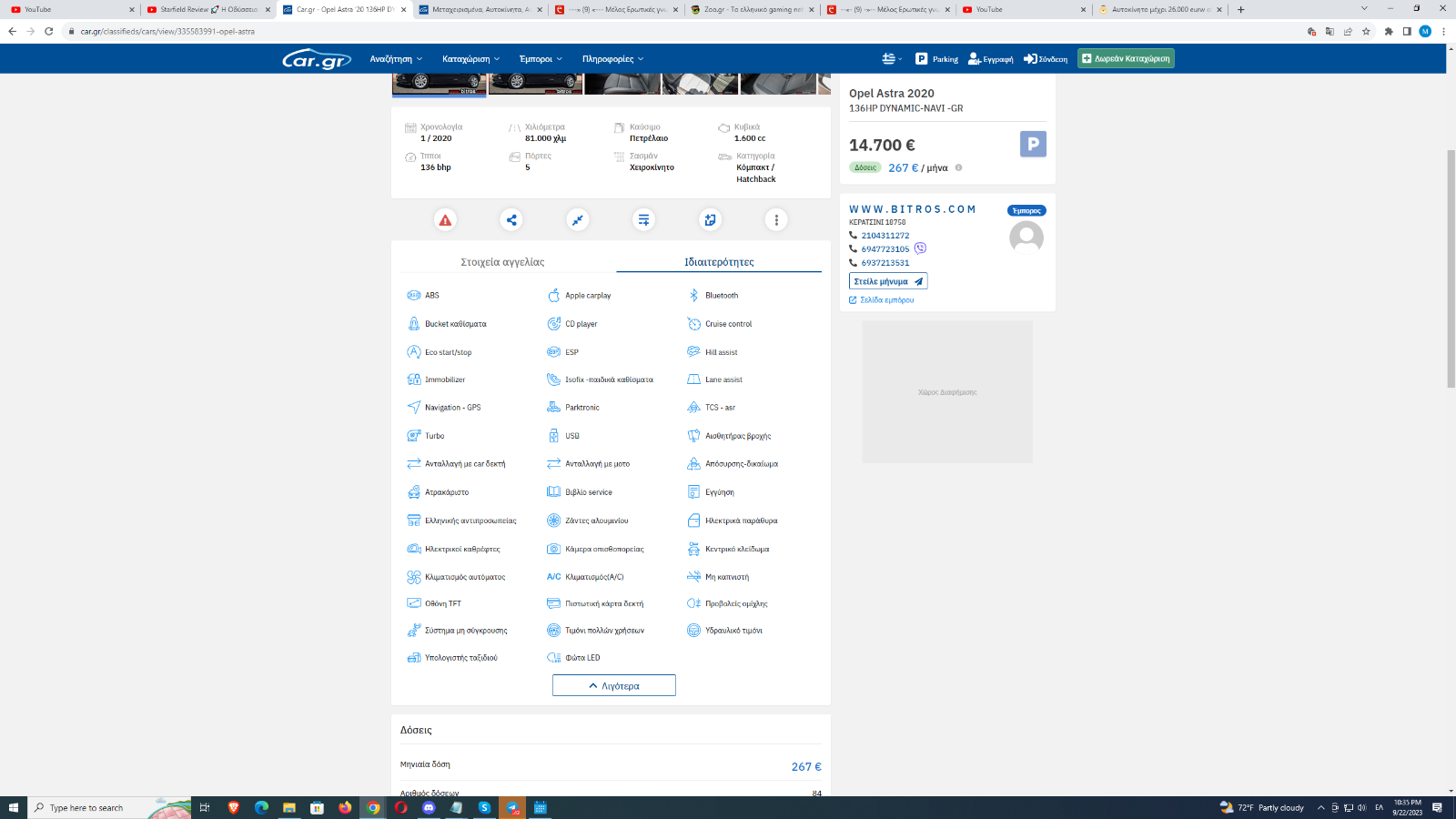1456x819 pixels.
Task: Click the Σύνδεση login link
Action: [1046, 59]
